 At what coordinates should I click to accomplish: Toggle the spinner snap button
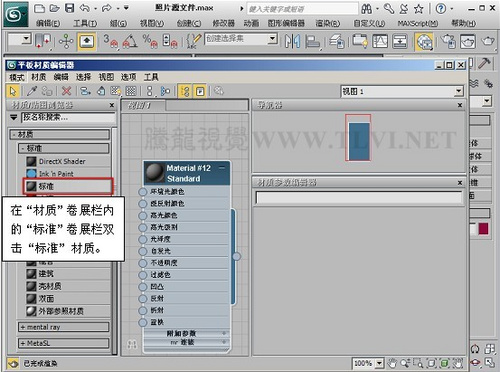[x=170, y=42]
